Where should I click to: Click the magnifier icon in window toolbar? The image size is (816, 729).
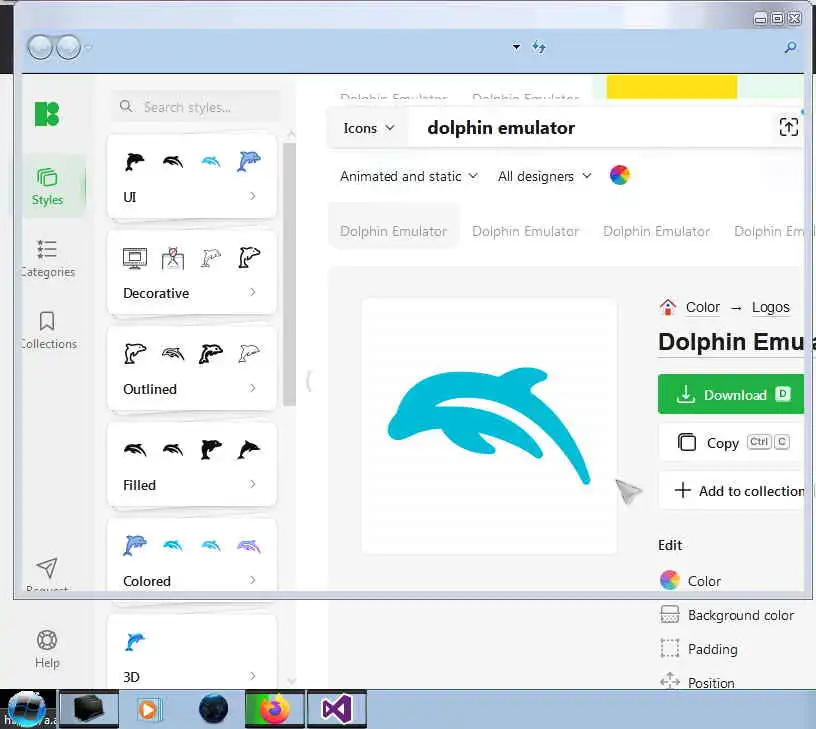[790, 47]
